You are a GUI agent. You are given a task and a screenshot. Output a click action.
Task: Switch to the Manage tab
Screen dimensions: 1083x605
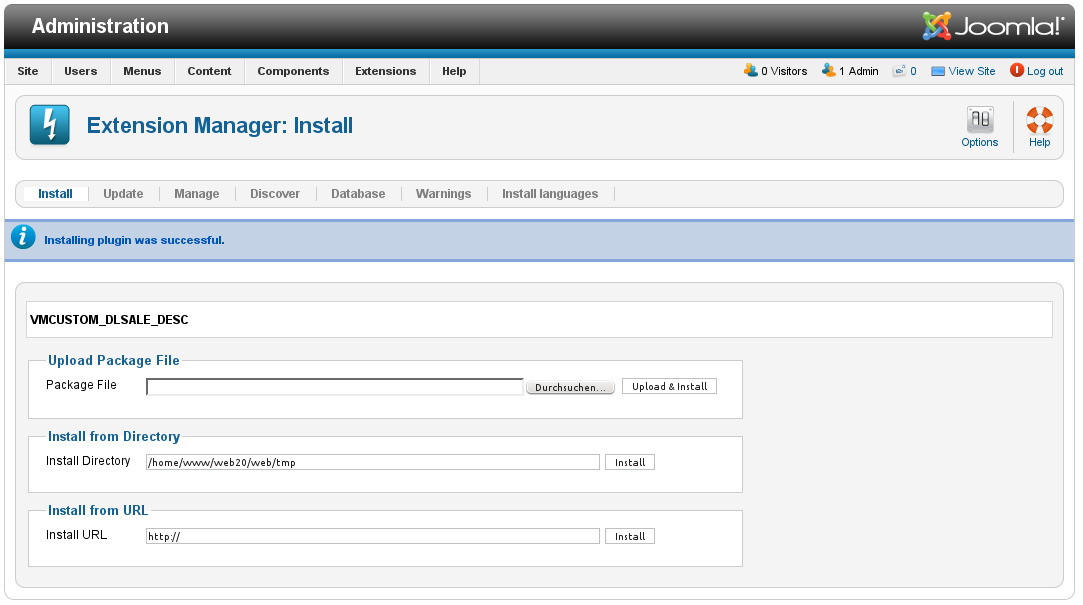point(196,194)
